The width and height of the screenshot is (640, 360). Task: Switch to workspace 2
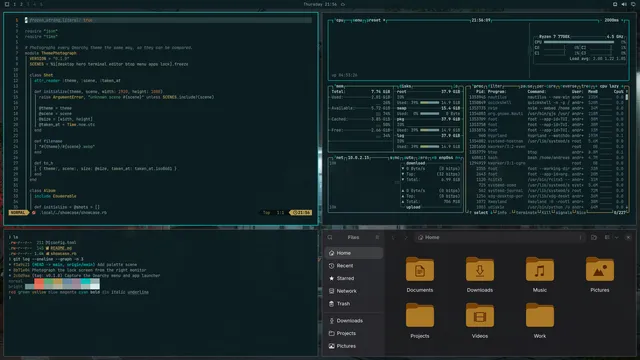coord(21,4)
